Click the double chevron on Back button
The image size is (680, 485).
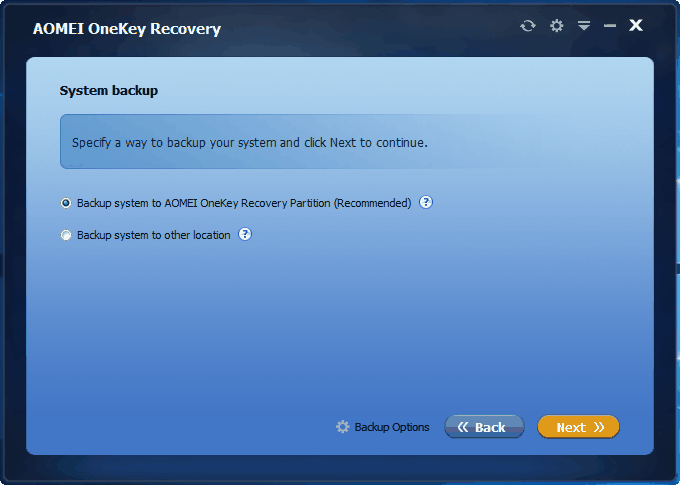463,427
